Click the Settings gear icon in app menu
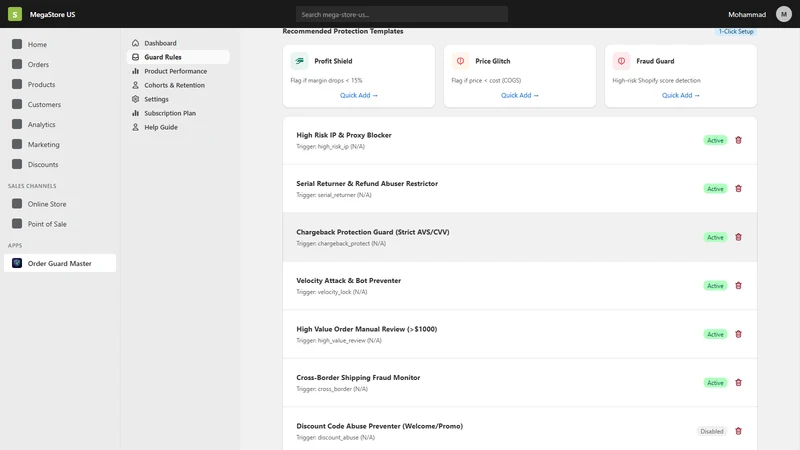This screenshot has width=800, height=450. click(135, 99)
